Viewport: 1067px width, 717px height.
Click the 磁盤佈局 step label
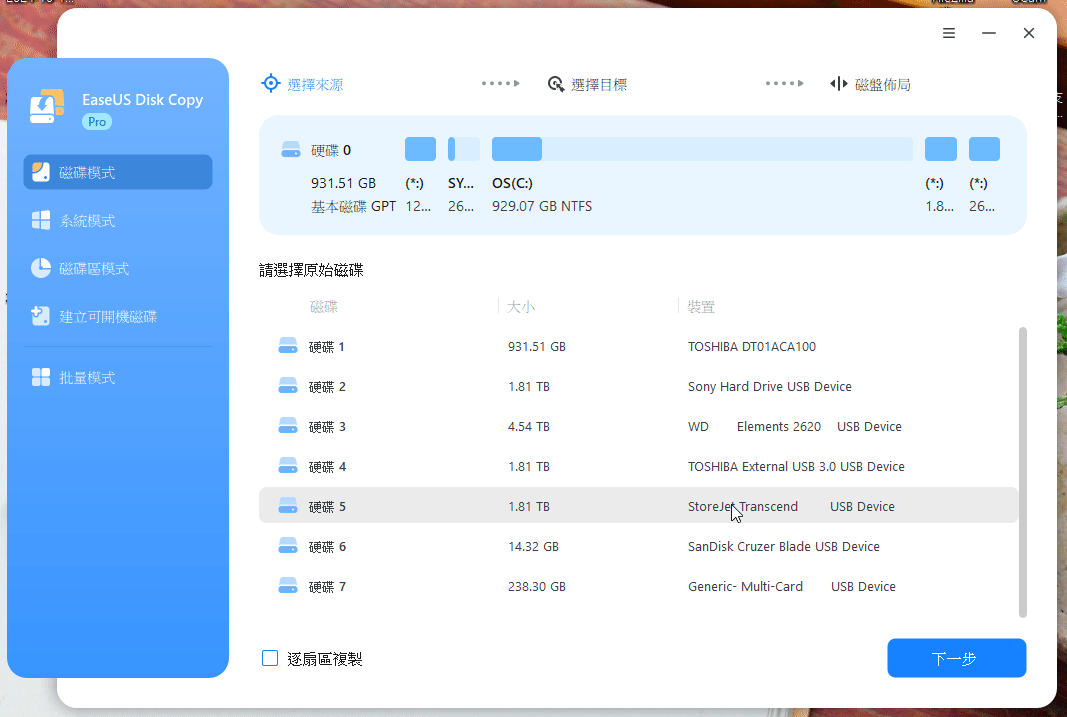[x=883, y=84]
